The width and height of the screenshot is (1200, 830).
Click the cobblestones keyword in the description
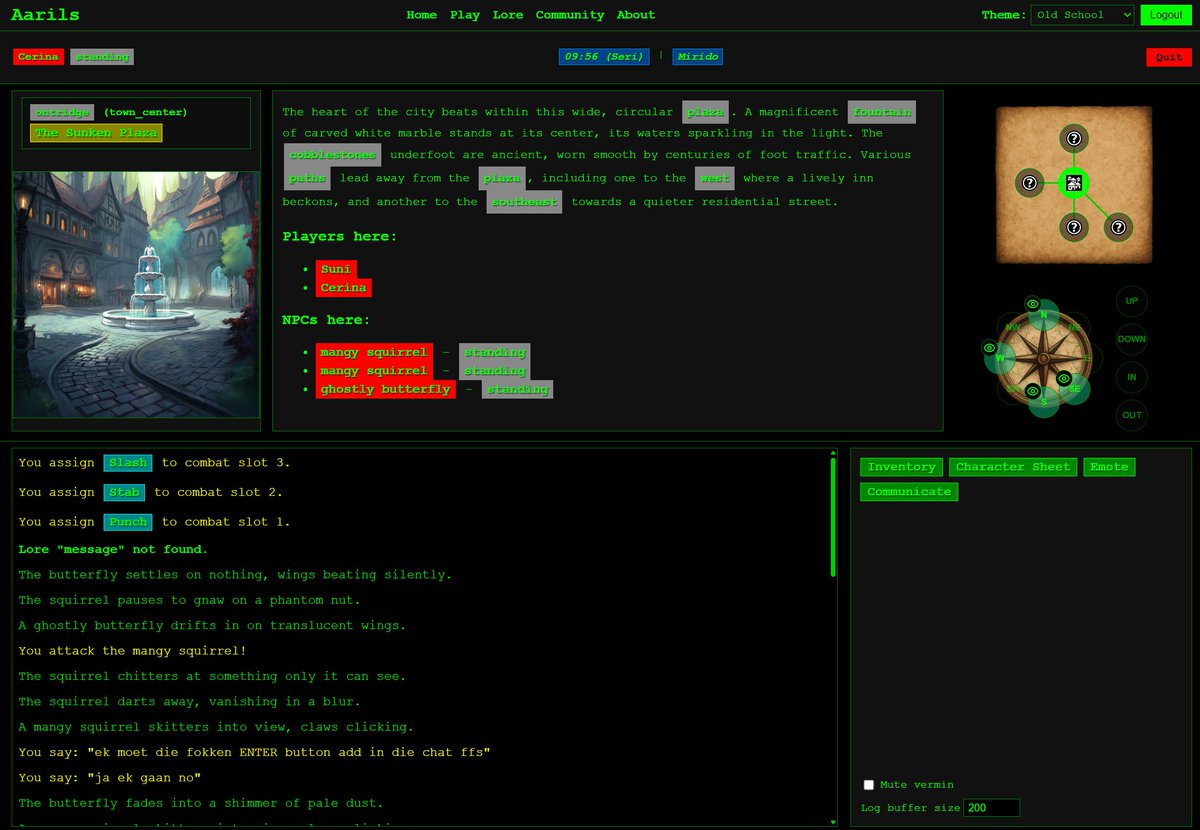[333, 155]
